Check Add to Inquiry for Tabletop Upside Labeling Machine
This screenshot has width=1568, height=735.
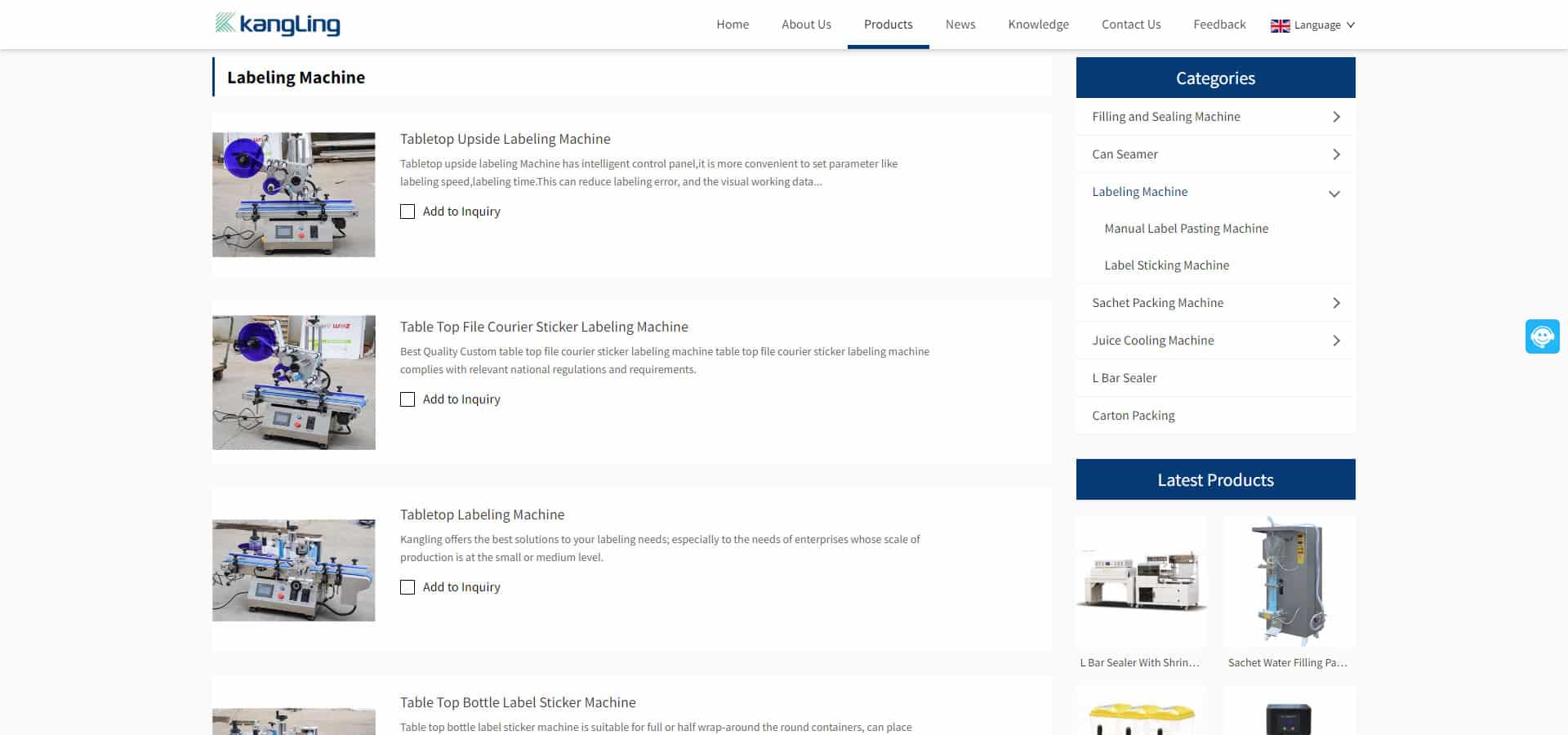(x=408, y=212)
